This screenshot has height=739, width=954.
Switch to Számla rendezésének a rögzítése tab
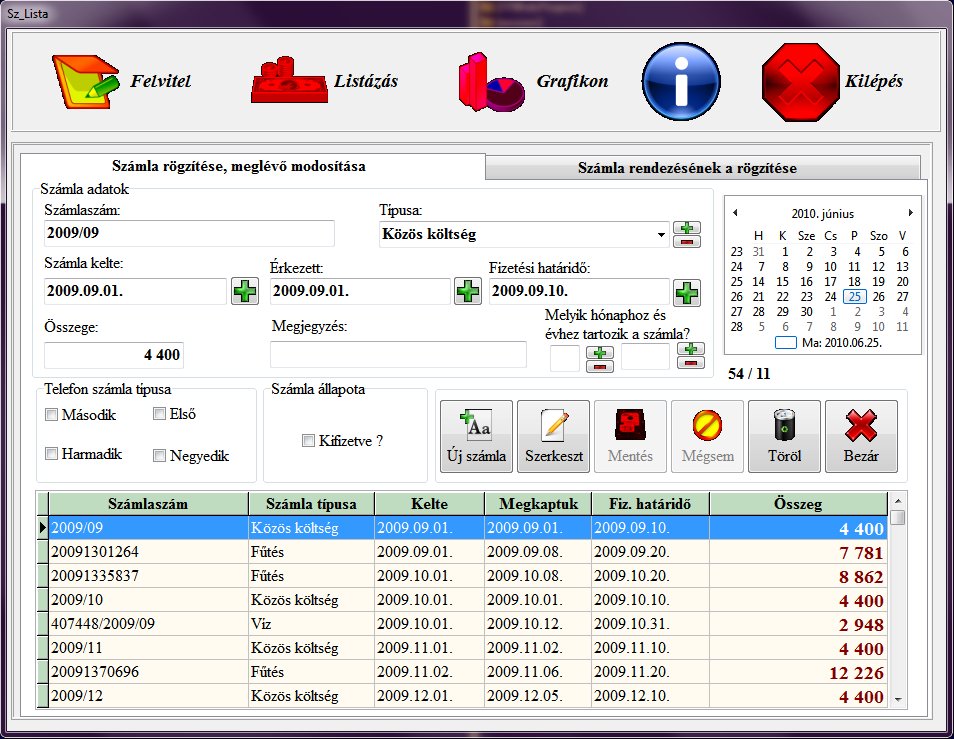pos(701,168)
